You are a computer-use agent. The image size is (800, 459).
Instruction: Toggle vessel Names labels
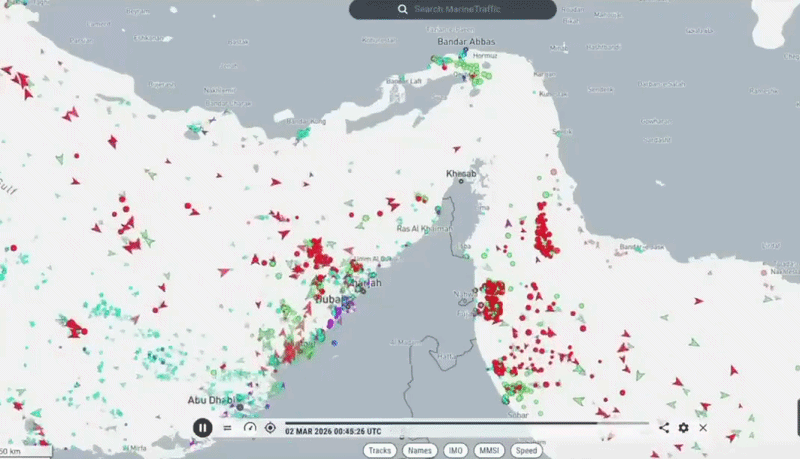(x=420, y=451)
